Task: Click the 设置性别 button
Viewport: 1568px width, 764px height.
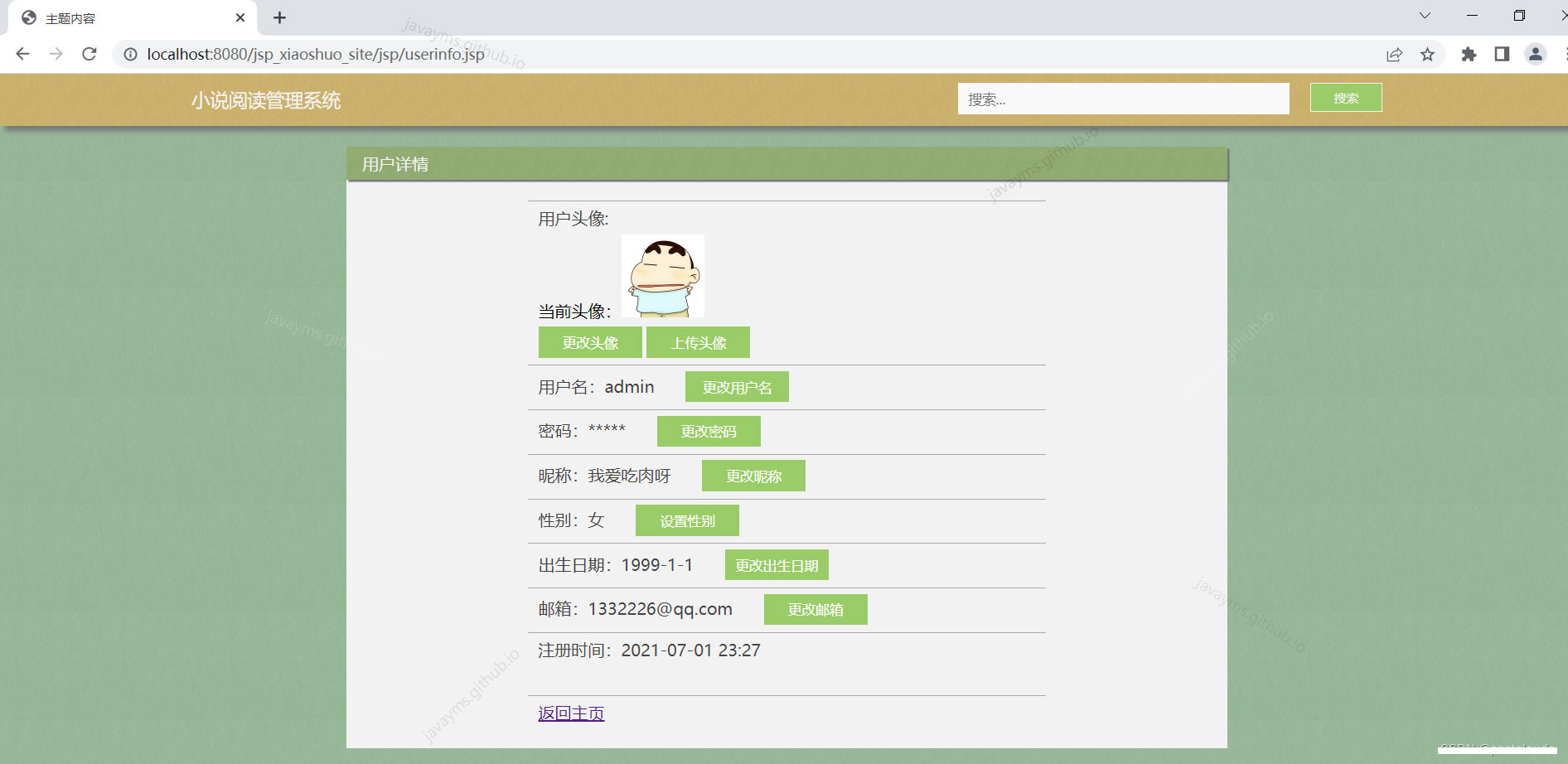Action: pos(686,520)
